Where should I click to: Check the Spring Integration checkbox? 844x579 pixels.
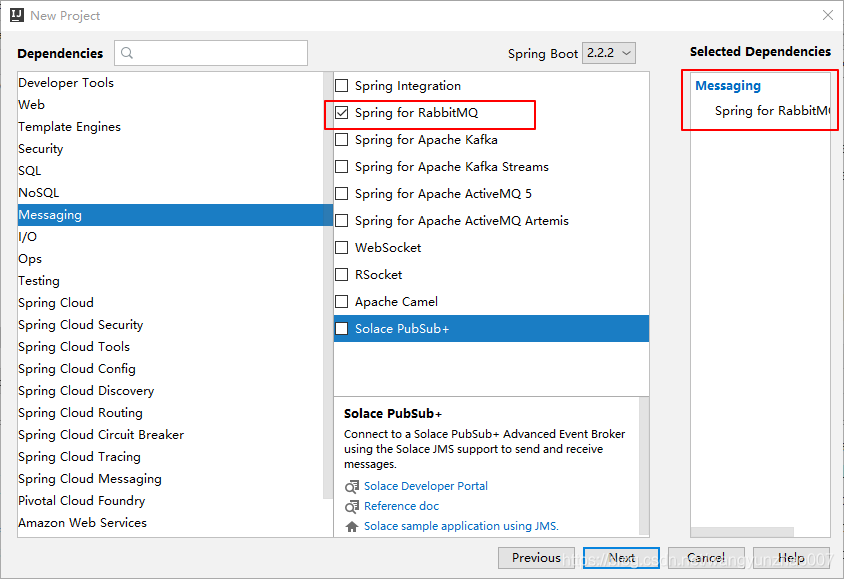(x=342, y=86)
